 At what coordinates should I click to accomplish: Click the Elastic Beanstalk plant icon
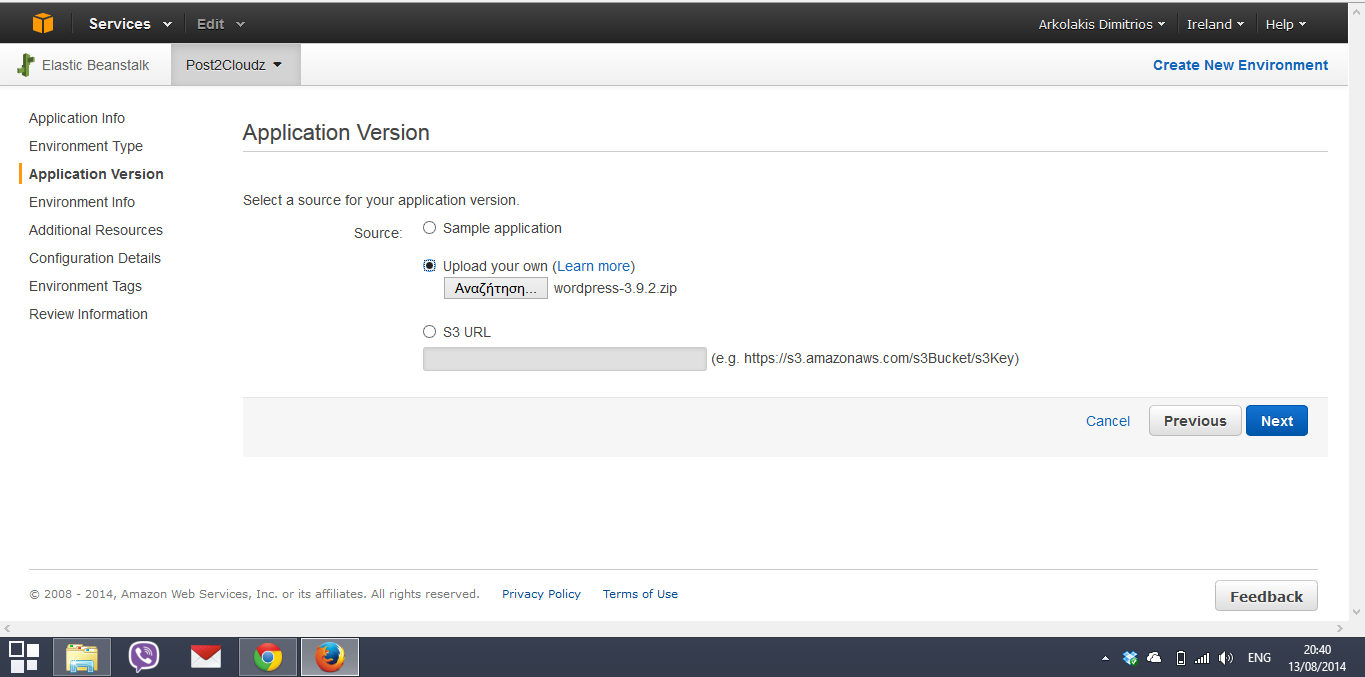tap(26, 65)
